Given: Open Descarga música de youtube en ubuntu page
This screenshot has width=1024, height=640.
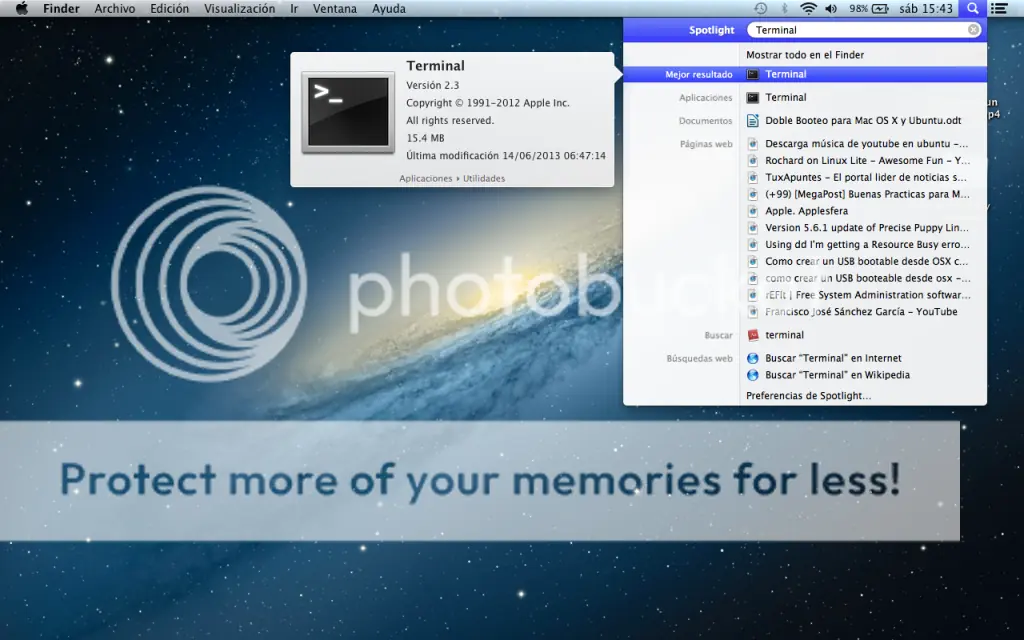Looking at the screenshot, I should tap(867, 144).
